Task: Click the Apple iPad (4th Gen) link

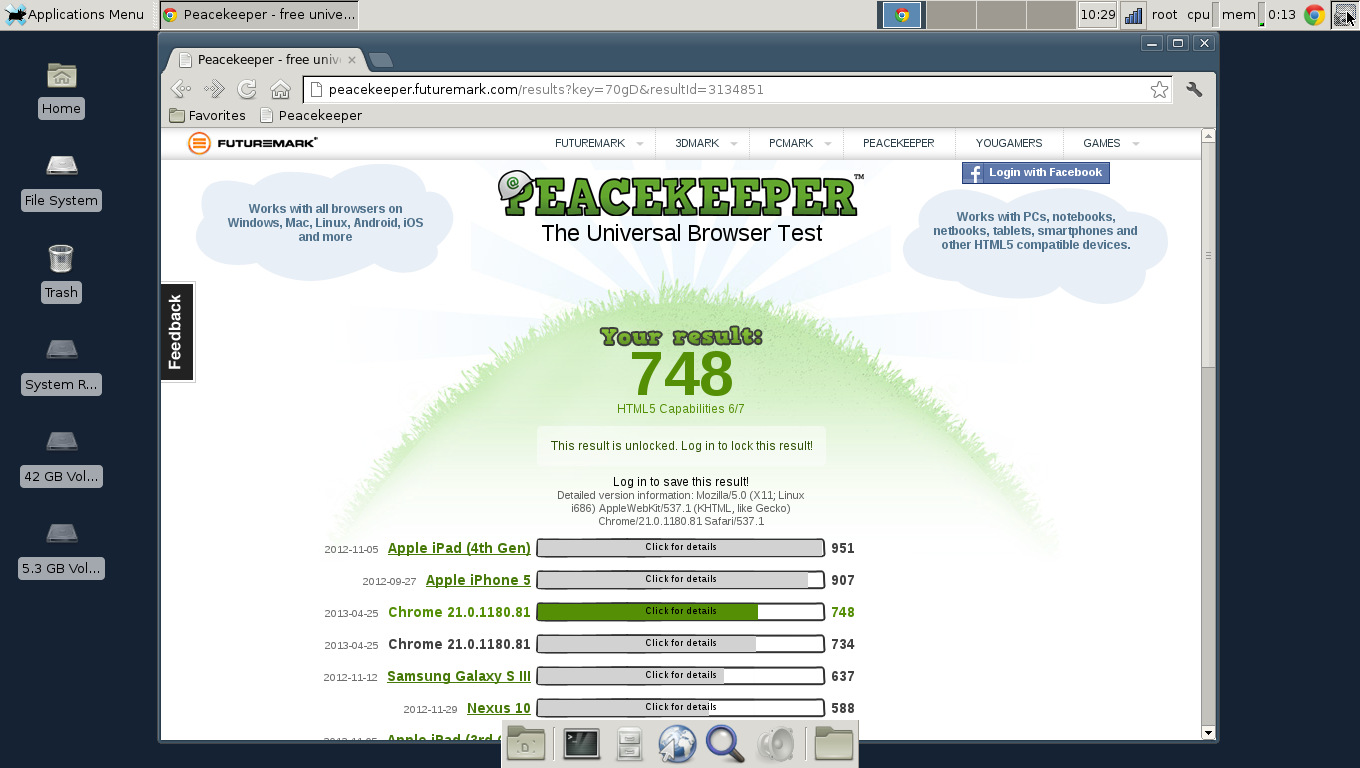Action: [459, 548]
